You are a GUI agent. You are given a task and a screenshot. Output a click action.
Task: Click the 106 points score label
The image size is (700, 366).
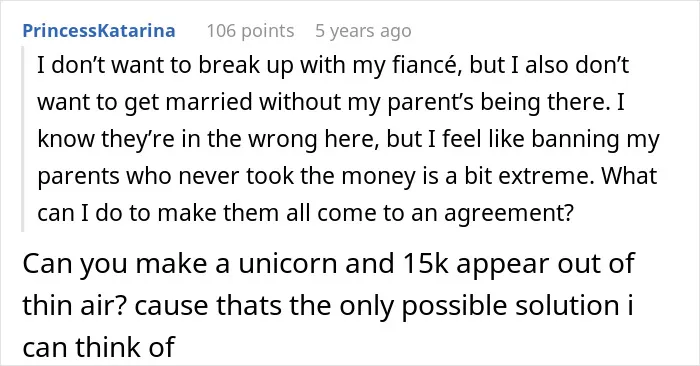coord(250,31)
